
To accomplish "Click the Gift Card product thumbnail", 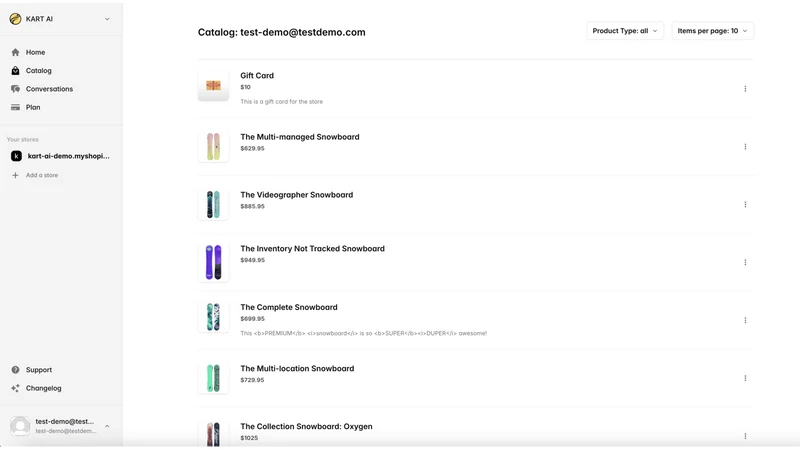I will (x=213, y=85).
